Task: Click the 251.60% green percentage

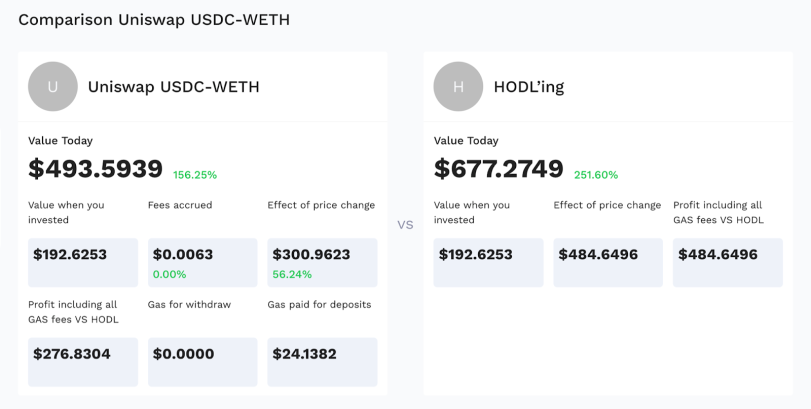Action: click(x=596, y=175)
